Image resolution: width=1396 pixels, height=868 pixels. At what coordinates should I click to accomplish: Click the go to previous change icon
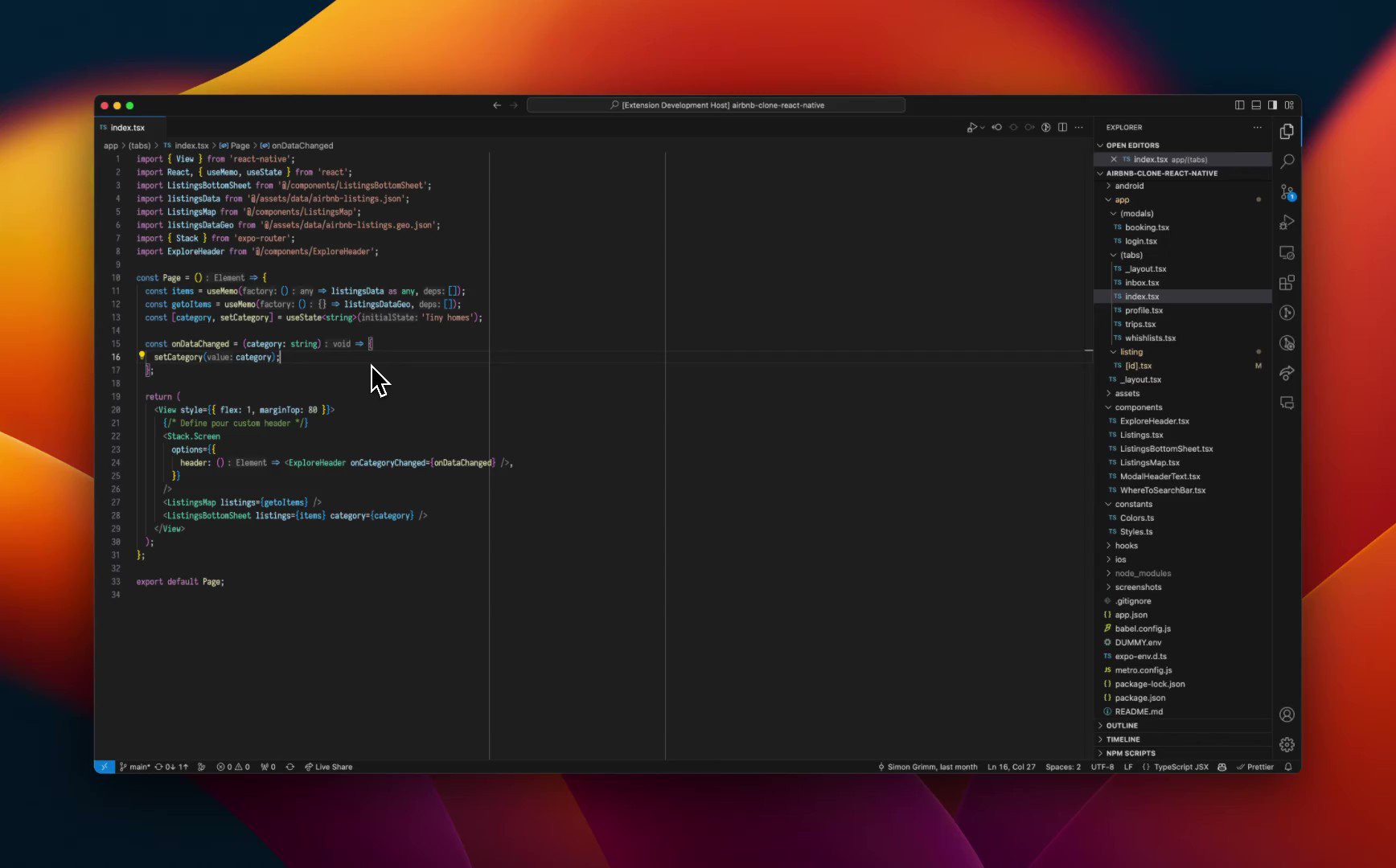pyautogui.click(x=997, y=127)
